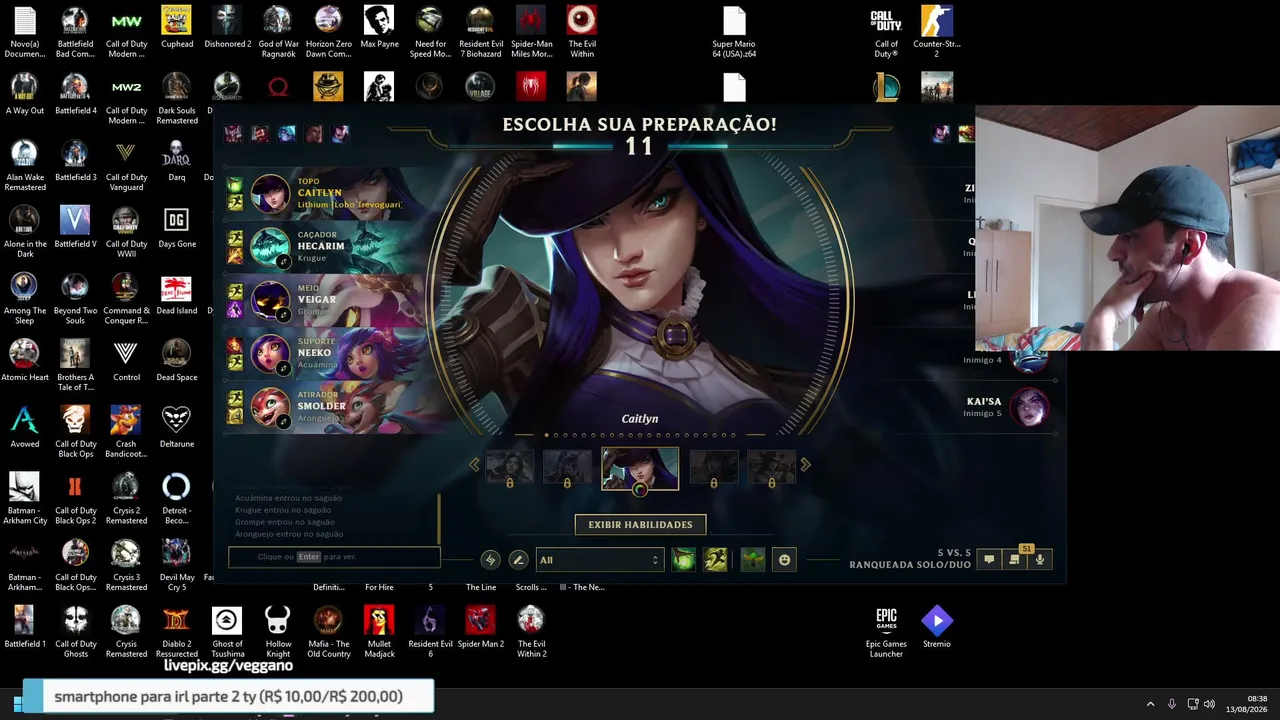
Task: Open the notifications icon with 51 badge
Action: coord(1015,558)
